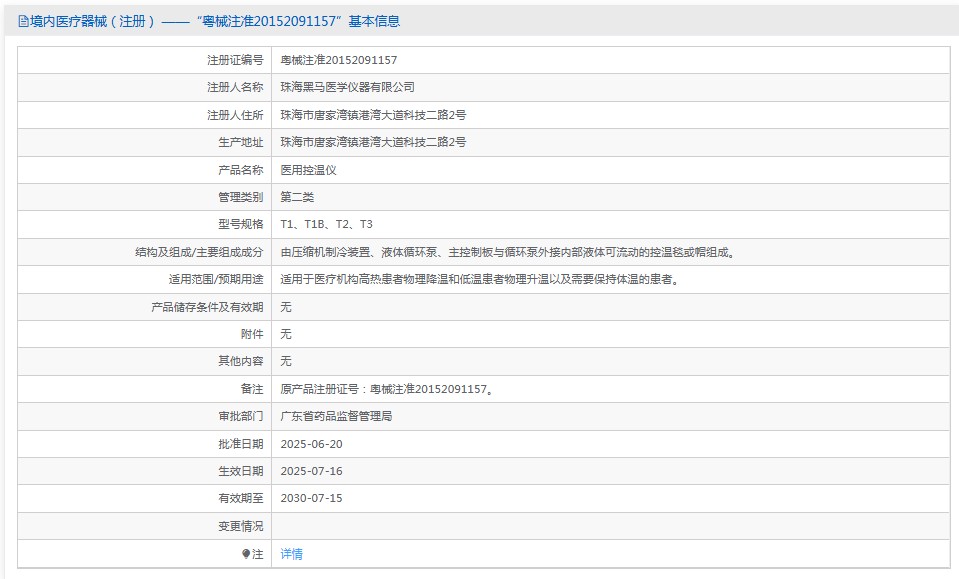The width and height of the screenshot is (959, 579).
Task: Click the 生产地址 label cell
Action: point(145,142)
